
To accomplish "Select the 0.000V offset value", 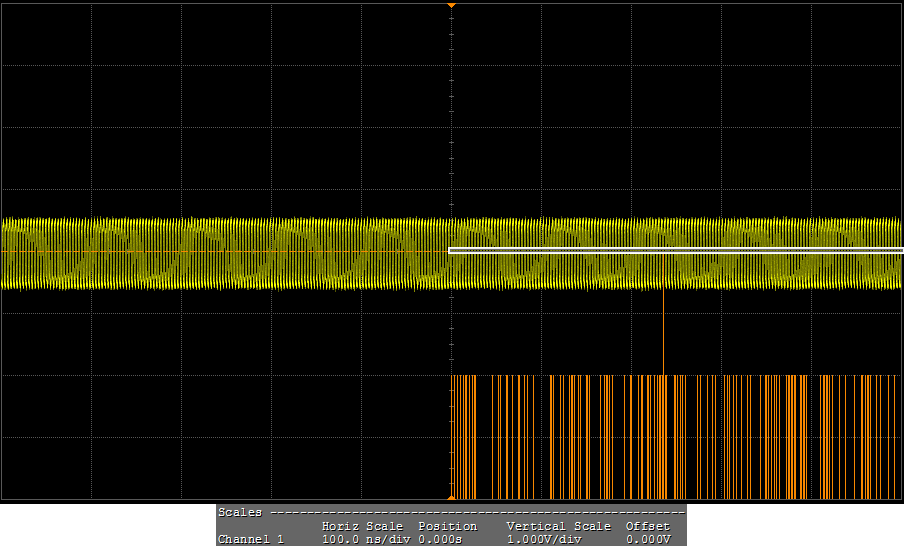I will point(647,539).
